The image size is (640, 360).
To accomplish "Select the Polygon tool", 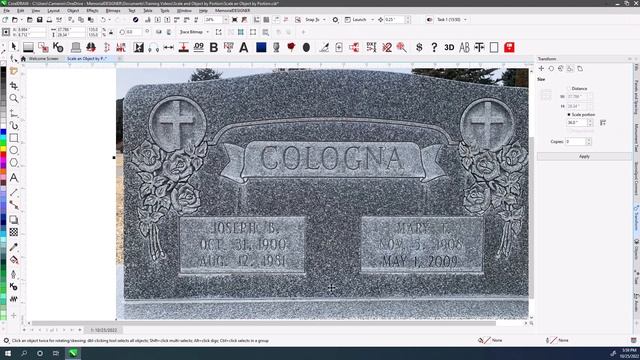I will pos(14,162).
